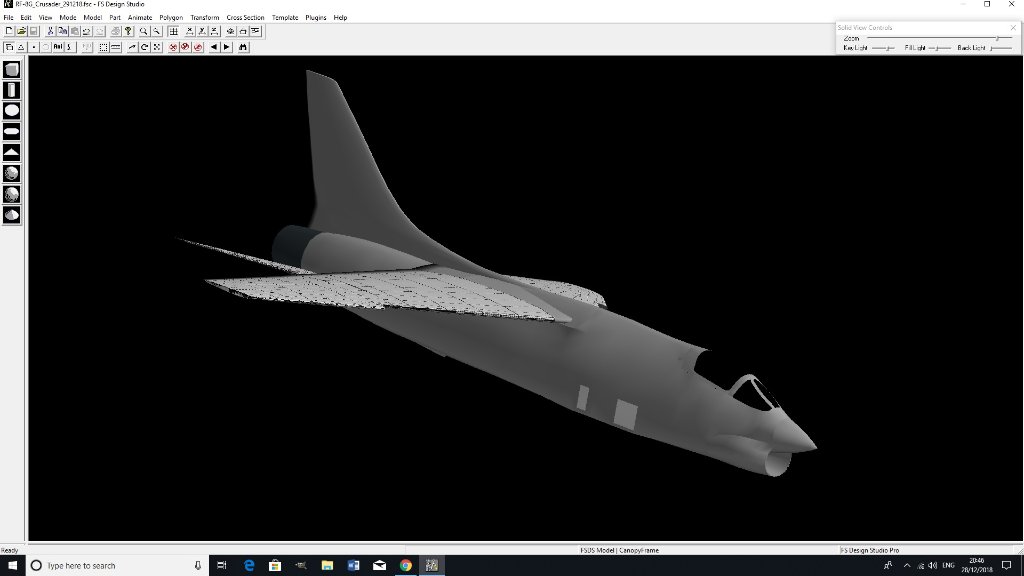The height and width of the screenshot is (576, 1024).
Task: Open the Polygon menu
Action: coord(171,18)
